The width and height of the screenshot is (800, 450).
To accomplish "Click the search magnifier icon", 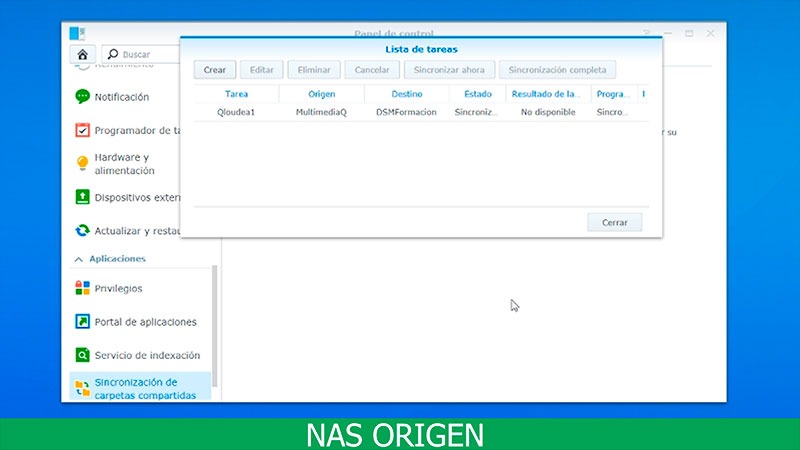I will click(113, 54).
